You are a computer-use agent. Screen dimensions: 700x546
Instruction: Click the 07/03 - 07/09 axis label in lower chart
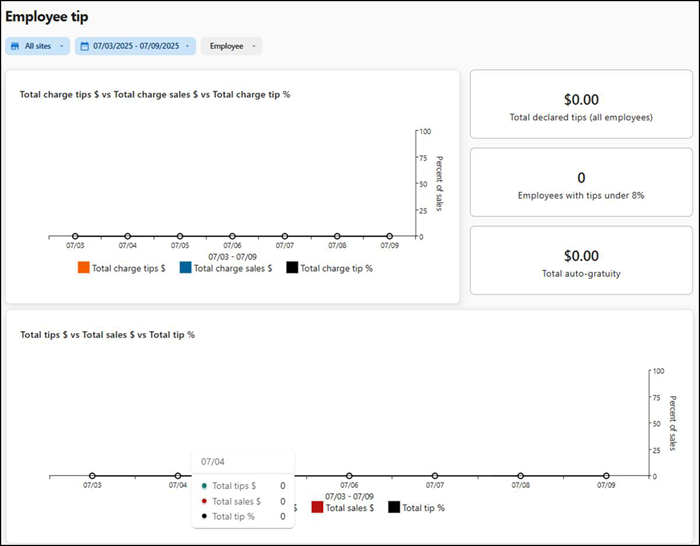click(x=349, y=496)
